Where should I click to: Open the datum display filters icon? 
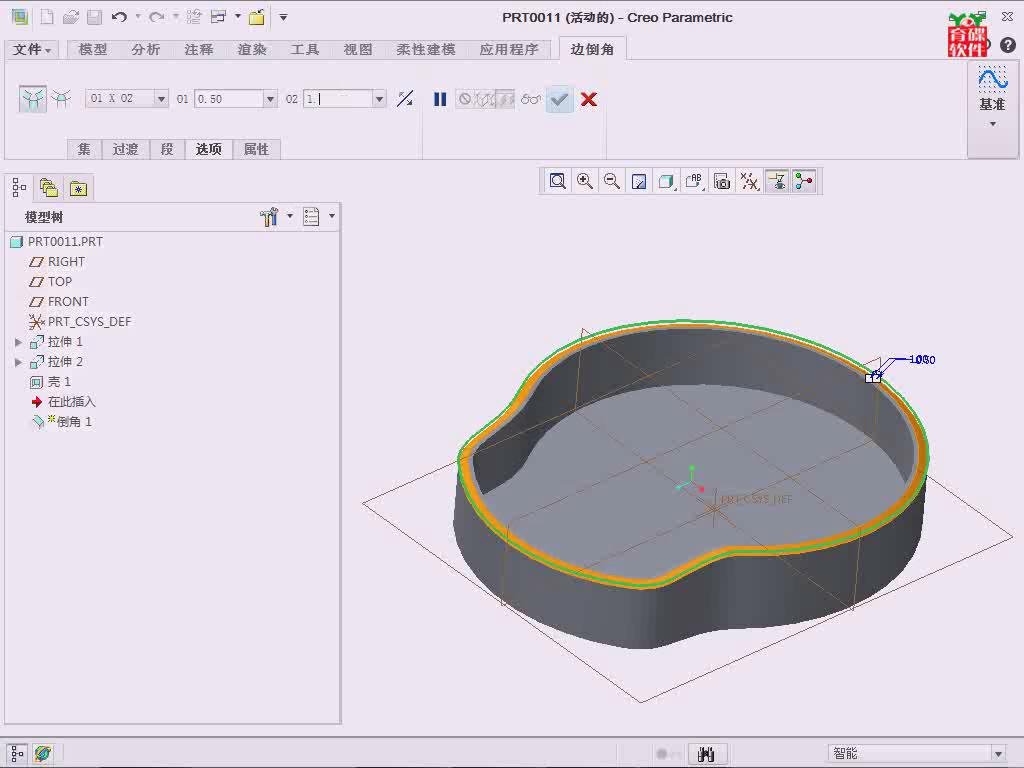click(749, 181)
